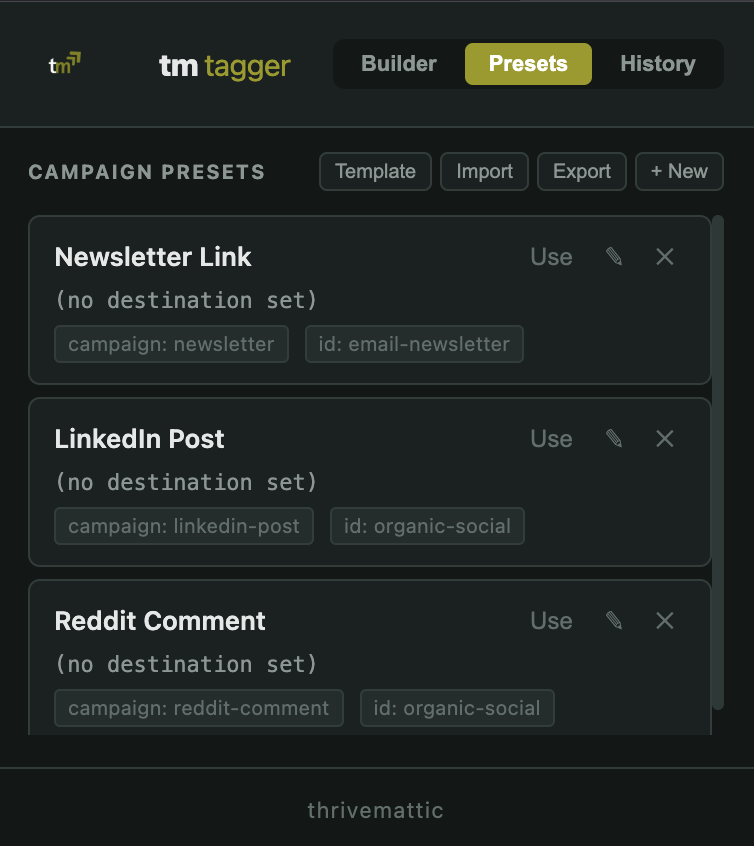Viewport: 754px width, 846px height.
Task: Click the tm tagger wordmark
Action: [224, 63]
